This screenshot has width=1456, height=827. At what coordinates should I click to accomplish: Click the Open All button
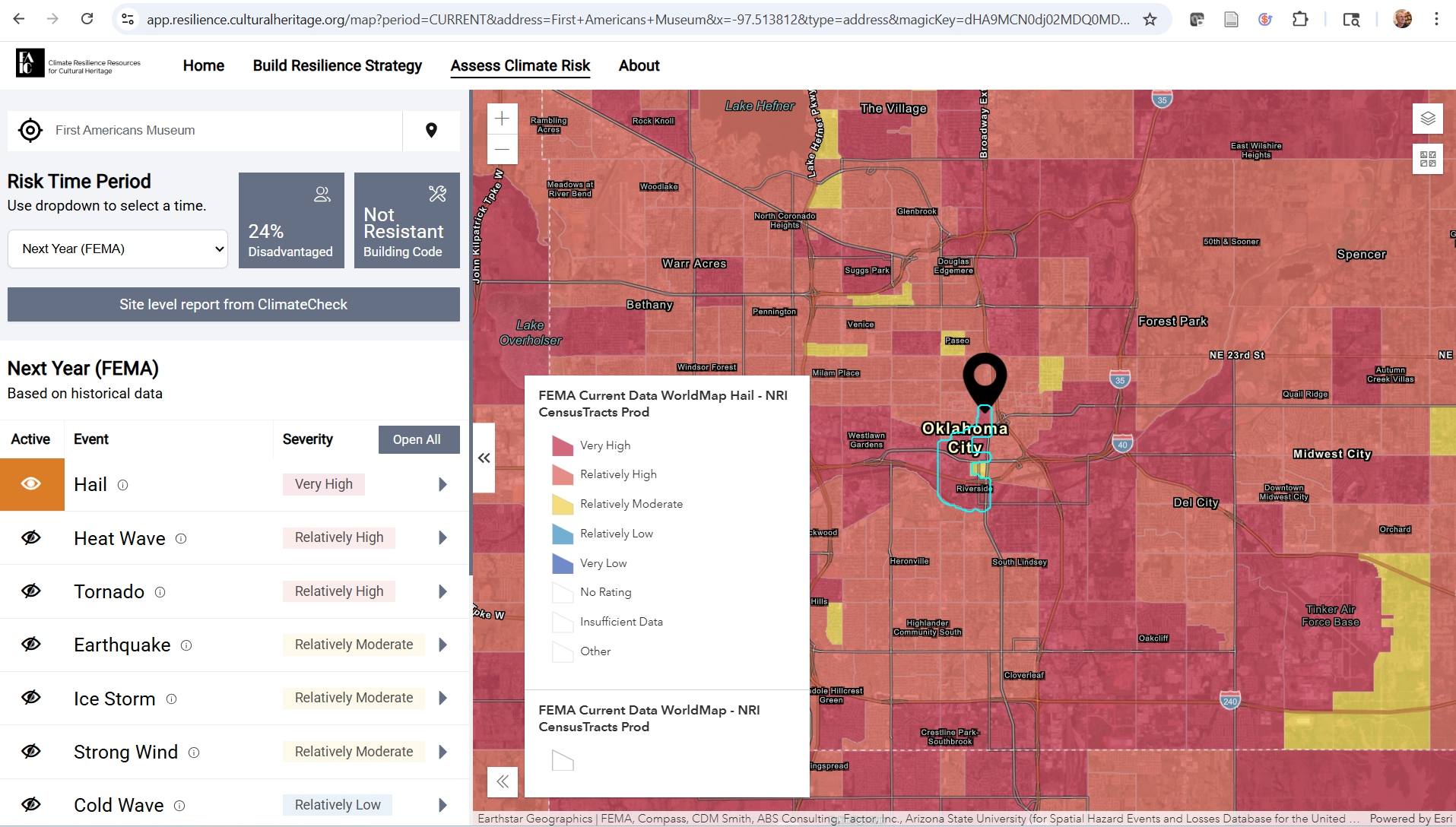click(x=417, y=439)
